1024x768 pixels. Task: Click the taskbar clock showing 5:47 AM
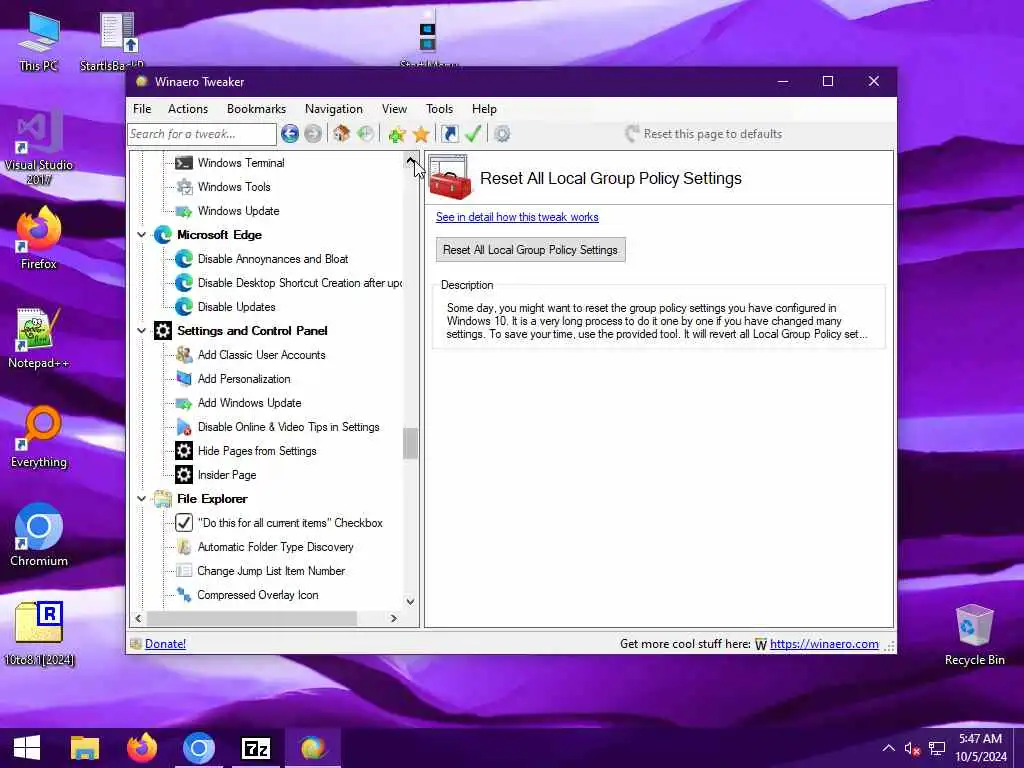pyautogui.click(x=980, y=748)
